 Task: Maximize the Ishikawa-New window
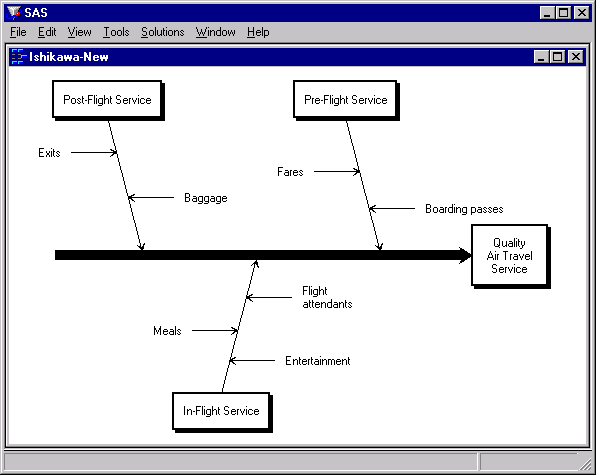[557, 57]
